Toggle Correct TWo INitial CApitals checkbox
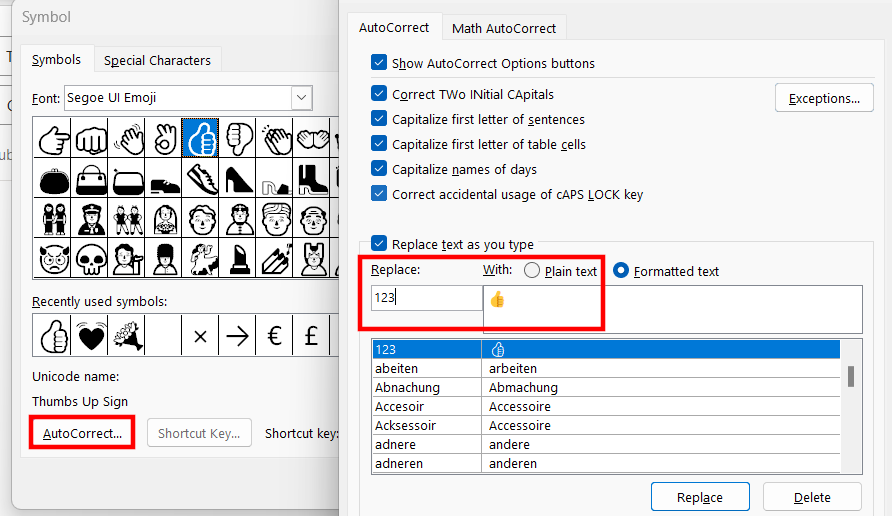The height and width of the screenshot is (516, 892). tap(379, 93)
